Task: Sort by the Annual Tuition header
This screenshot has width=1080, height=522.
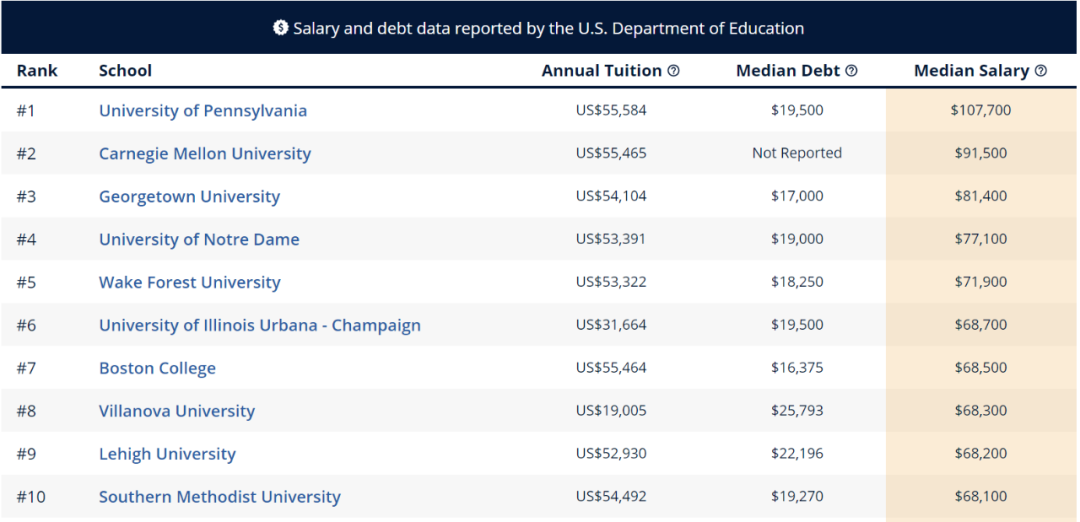Action: click(x=601, y=71)
